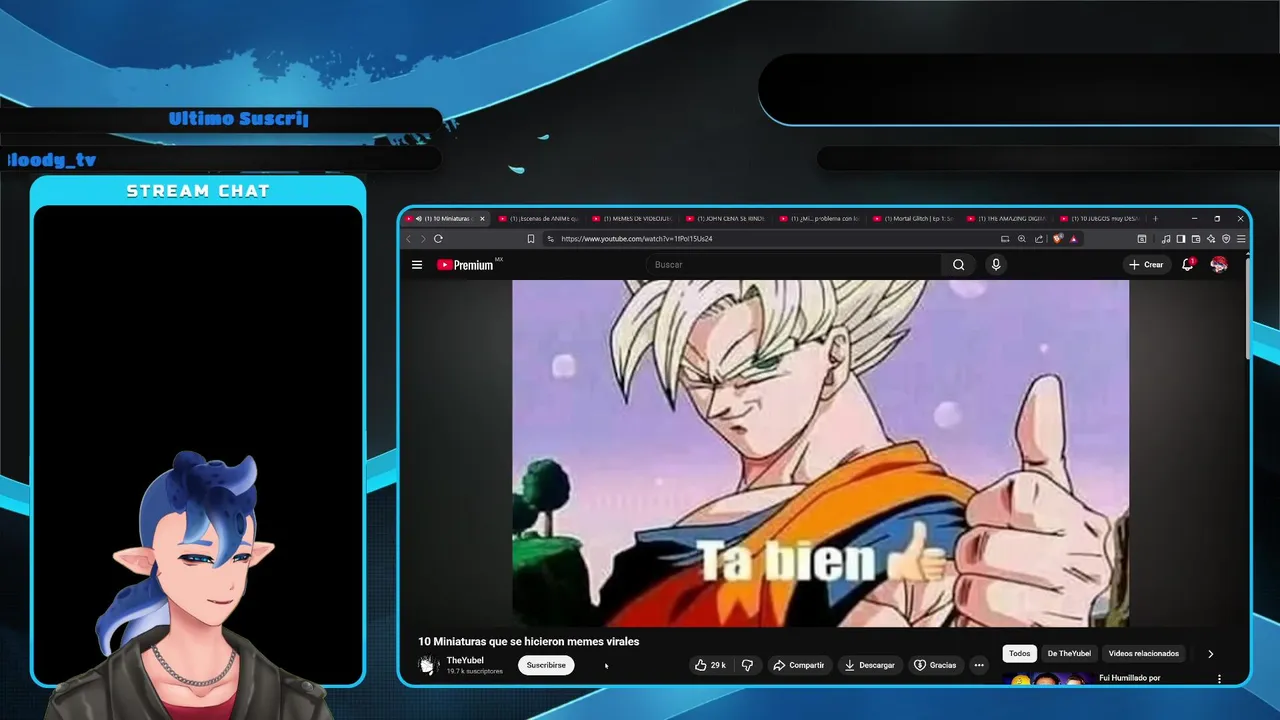Screen dimensions: 1280x720
Task: Click the YouTube Buscar search field
Action: pyautogui.click(x=795, y=265)
